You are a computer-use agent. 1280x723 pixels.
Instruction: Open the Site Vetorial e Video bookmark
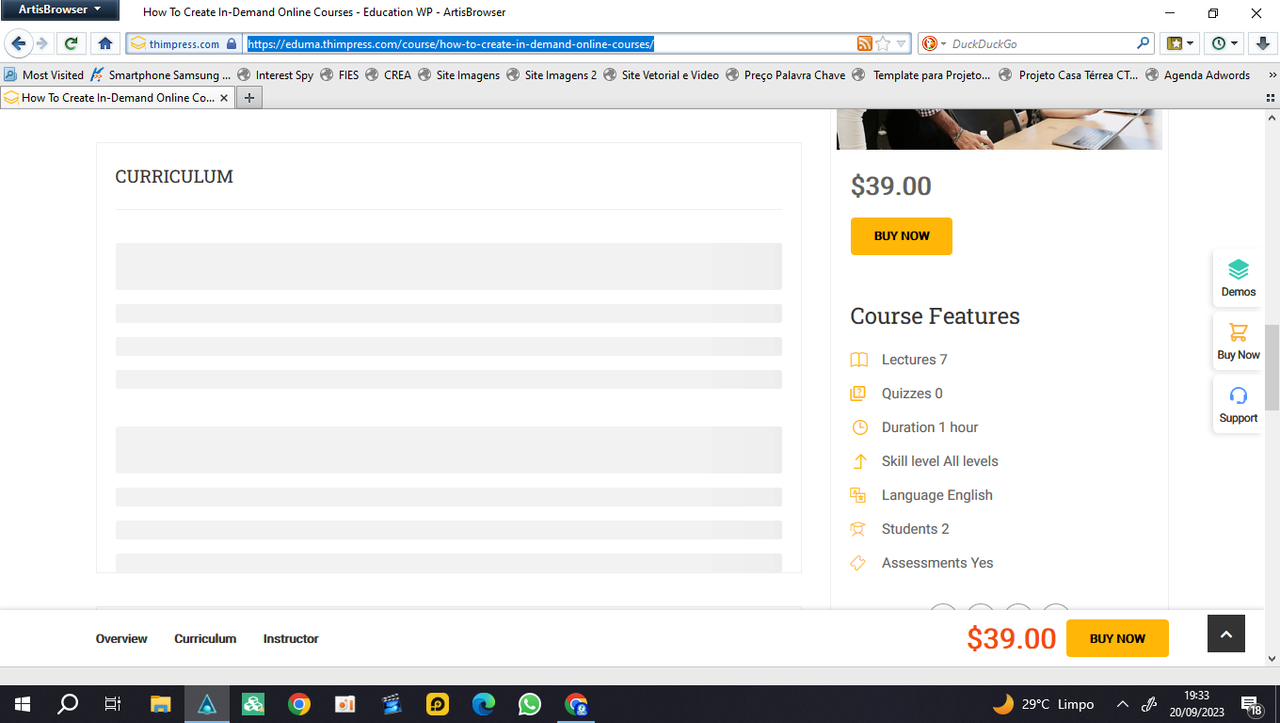click(x=661, y=75)
